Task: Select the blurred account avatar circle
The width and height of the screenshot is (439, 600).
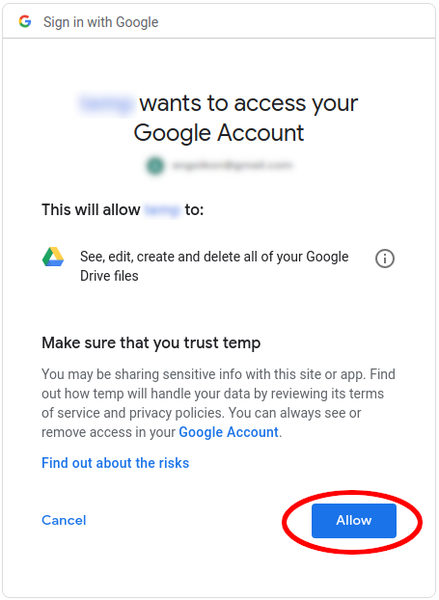Action: pyautogui.click(x=155, y=166)
